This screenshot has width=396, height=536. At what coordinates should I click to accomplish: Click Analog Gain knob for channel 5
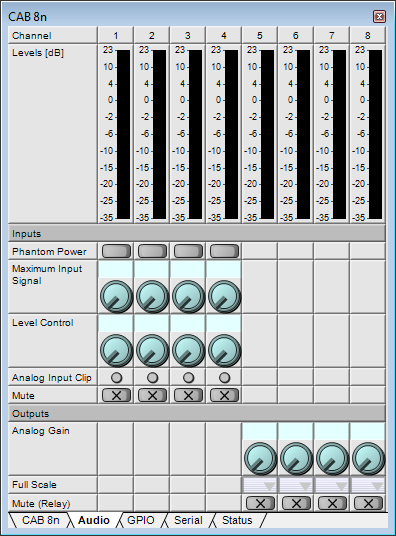point(260,458)
